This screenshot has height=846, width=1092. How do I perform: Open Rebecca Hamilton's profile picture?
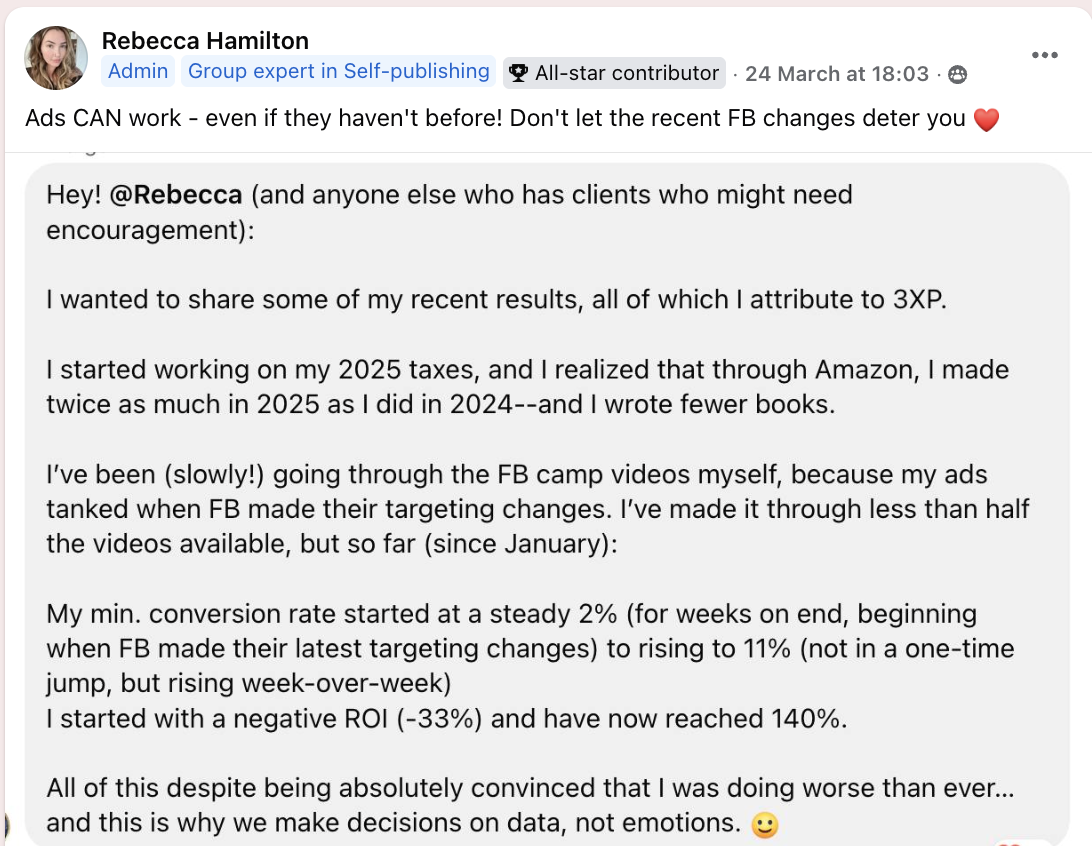pos(56,57)
